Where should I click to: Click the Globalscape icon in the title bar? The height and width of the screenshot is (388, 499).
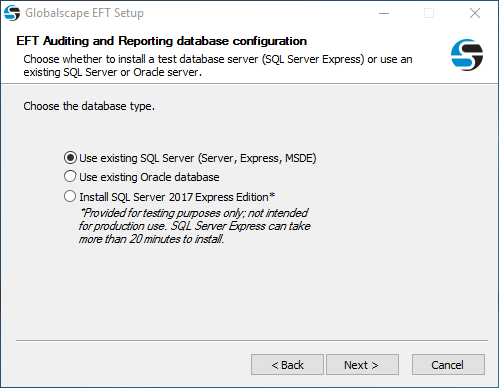(12, 13)
